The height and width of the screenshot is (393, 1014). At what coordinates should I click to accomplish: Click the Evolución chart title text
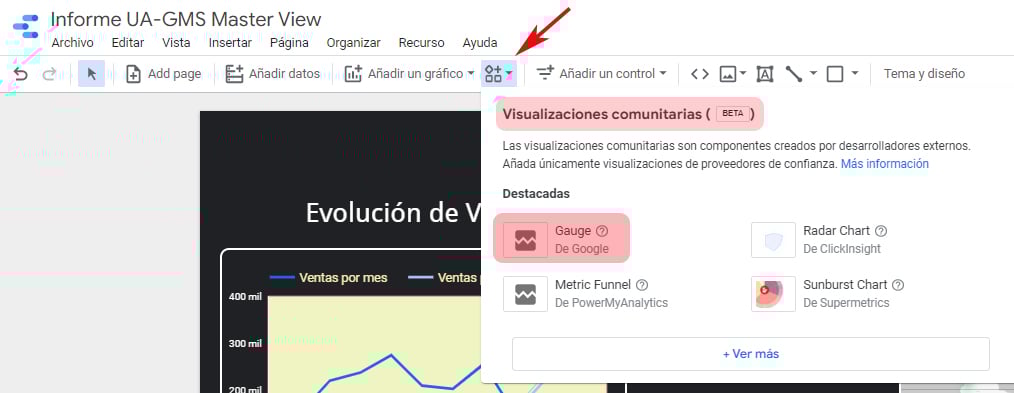pyautogui.click(x=392, y=213)
